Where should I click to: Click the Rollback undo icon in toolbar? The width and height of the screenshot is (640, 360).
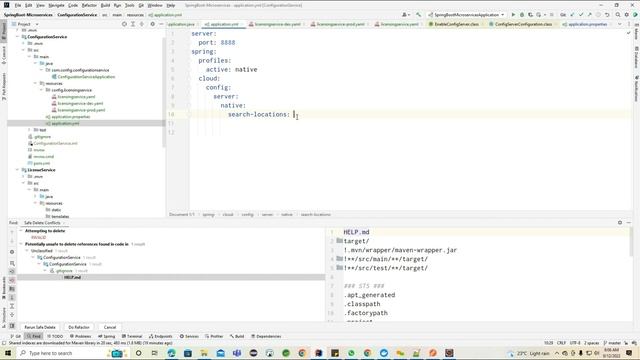click(607, 15)
